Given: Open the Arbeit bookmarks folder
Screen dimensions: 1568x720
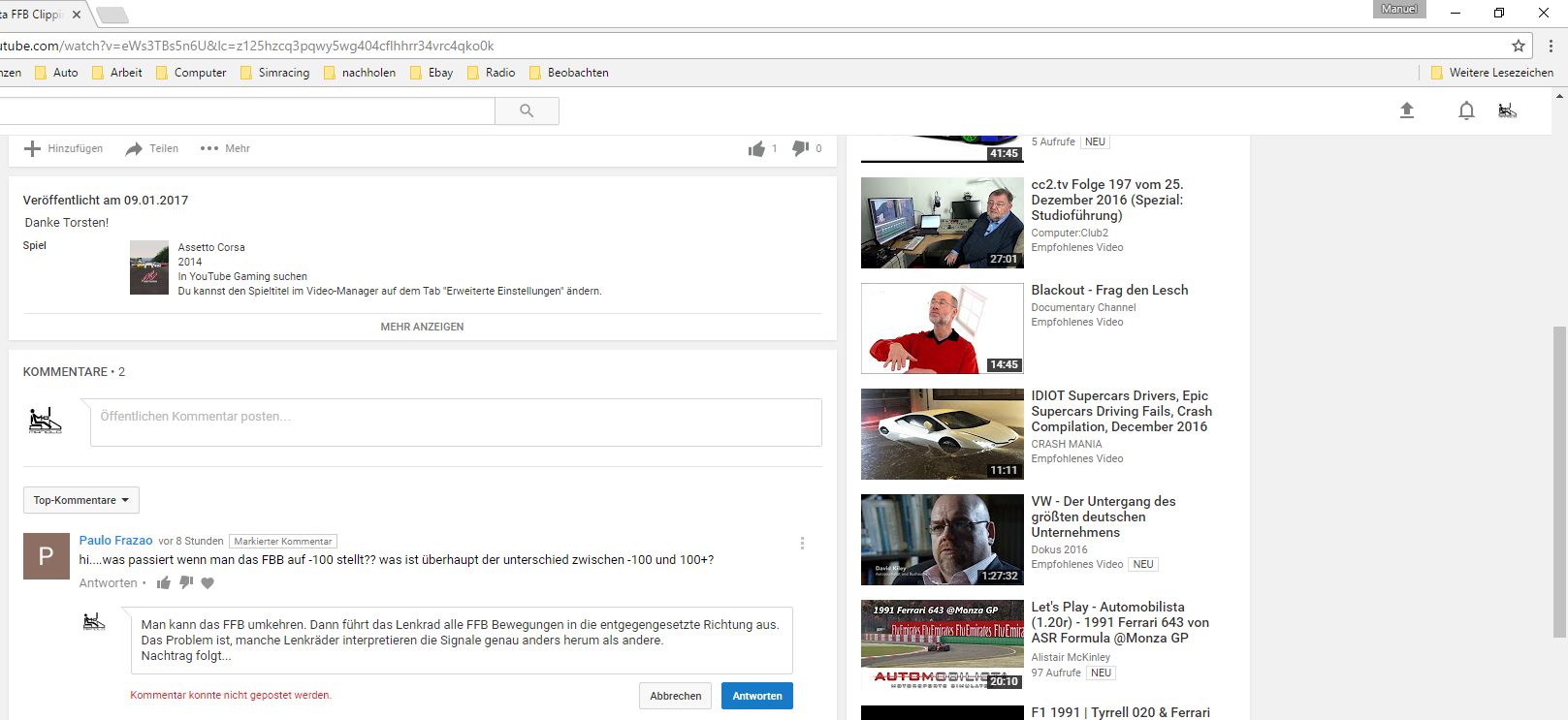Looking at the screenshot, I should [116, 73].
